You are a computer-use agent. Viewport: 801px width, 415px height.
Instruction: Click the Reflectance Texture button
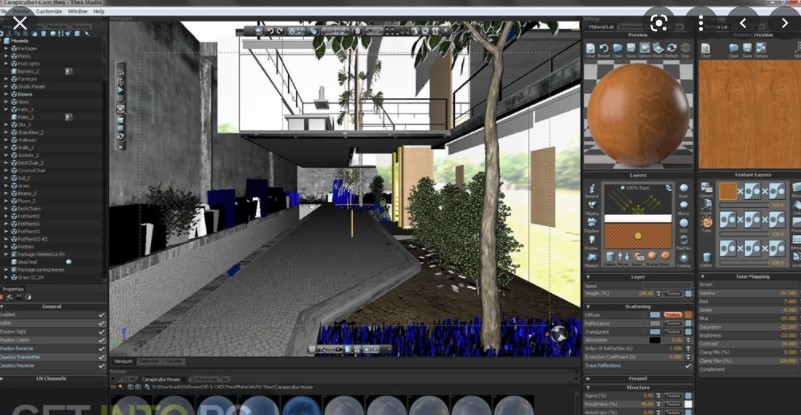coord(673,323)
